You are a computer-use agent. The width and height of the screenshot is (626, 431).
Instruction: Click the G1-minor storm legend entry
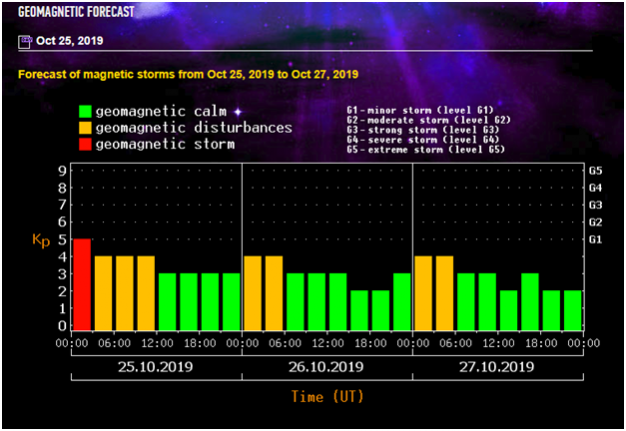pyautogui.click(x=419, y=106)
